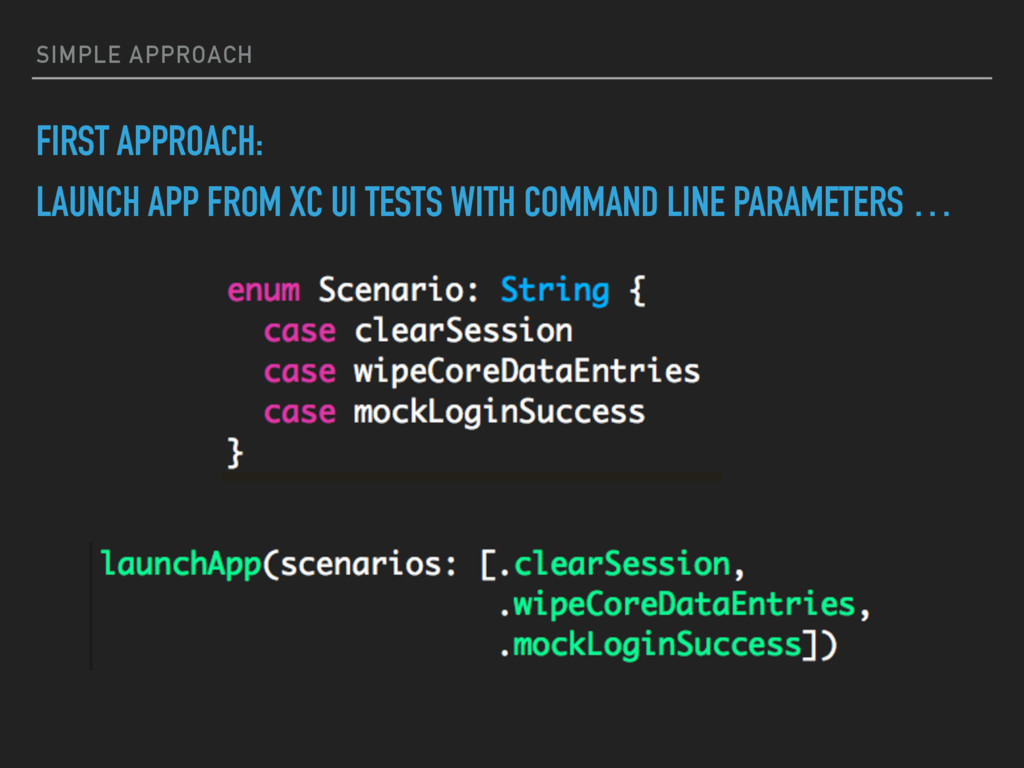Select the green .clearSession argument
Viewport: 1024px width, 768px height.
click(622, 564)
